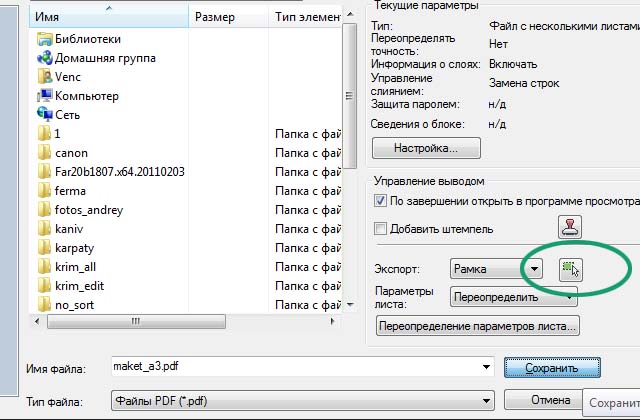Click the Сохранить button
This screenshot has width=640, height=420.
[552, 368]
